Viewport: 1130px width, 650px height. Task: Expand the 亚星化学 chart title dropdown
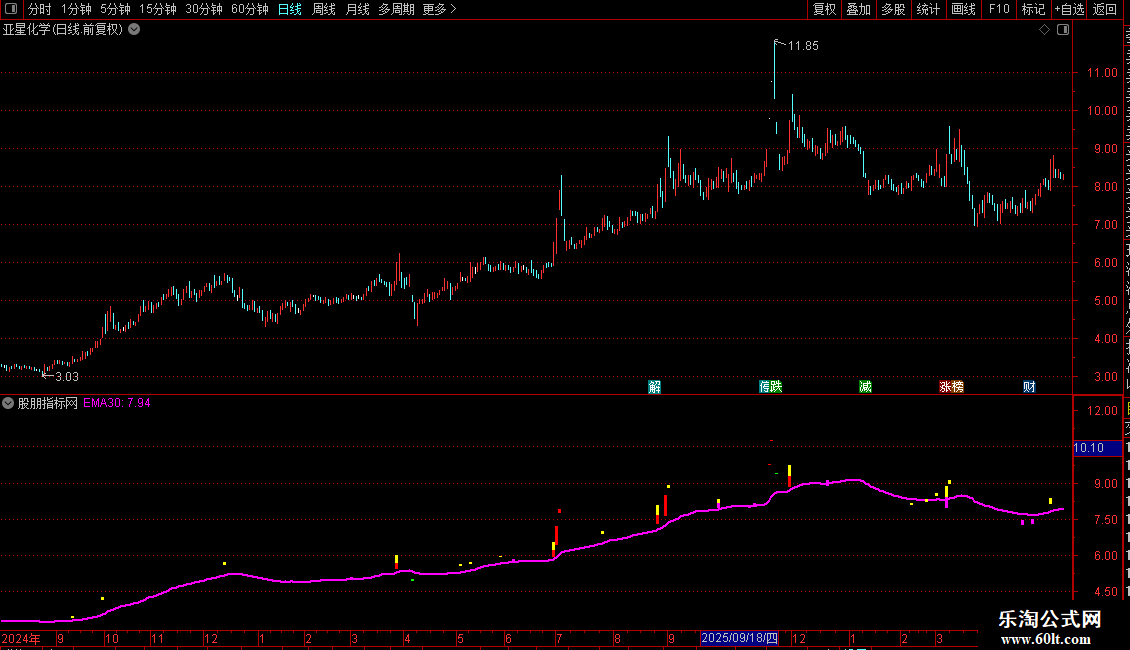pos(134,30)
